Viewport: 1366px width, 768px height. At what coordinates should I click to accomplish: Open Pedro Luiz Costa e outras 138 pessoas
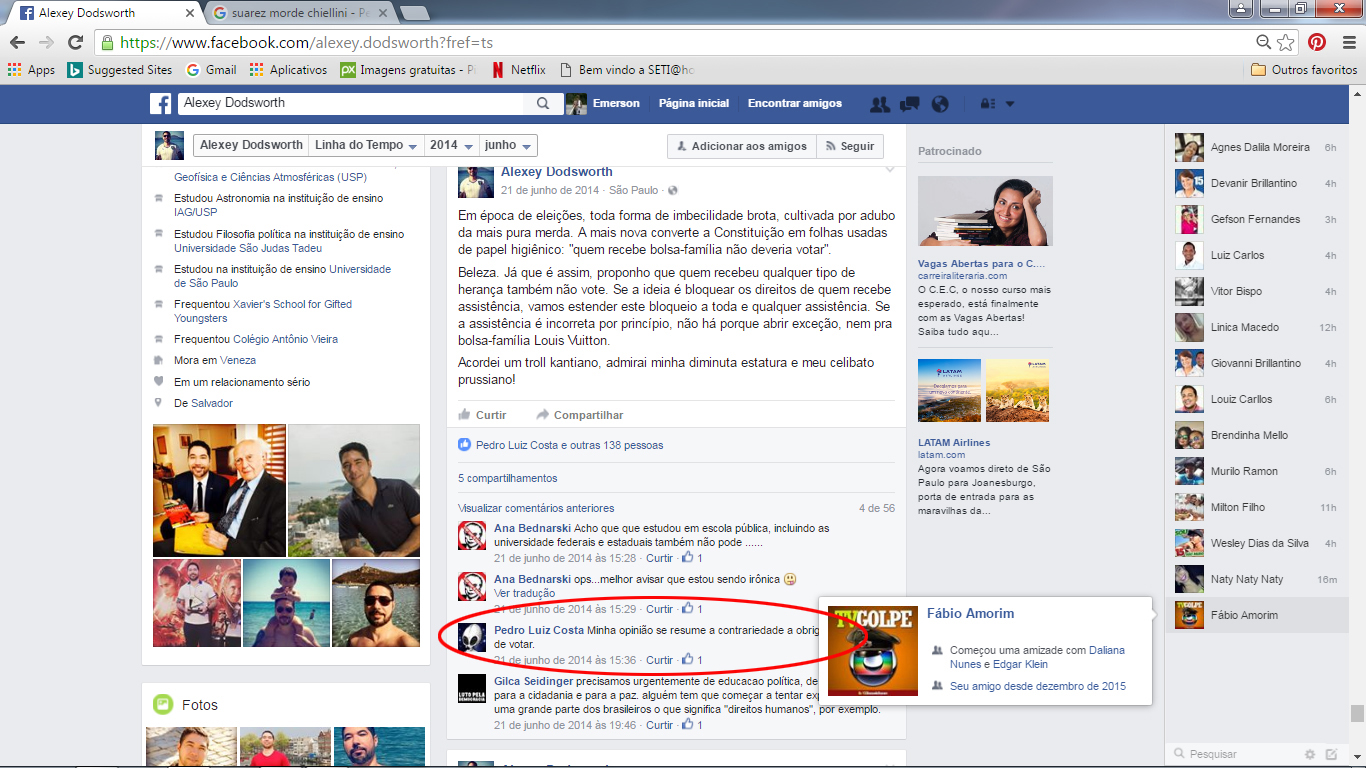(569, 445)
